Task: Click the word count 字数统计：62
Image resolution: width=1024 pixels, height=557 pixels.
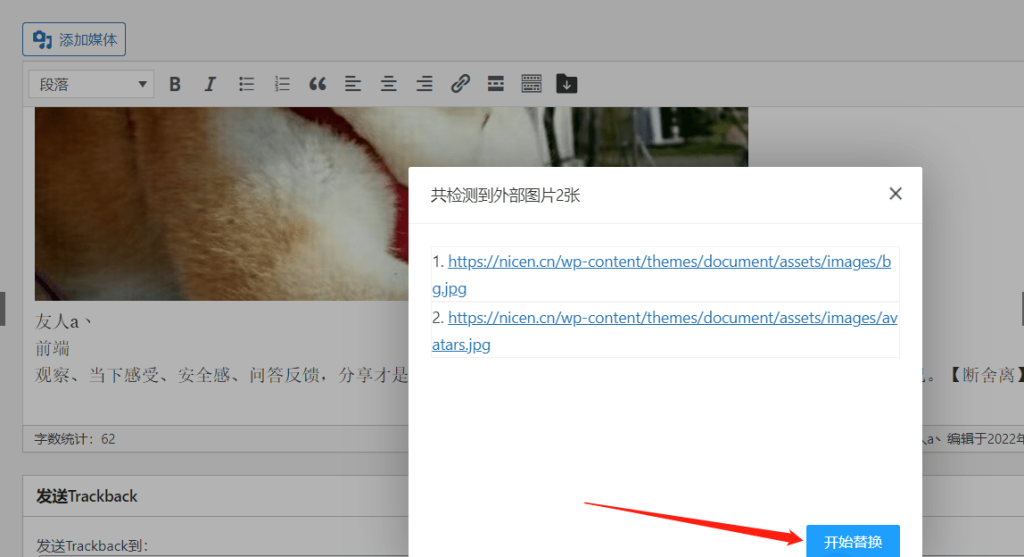Action: pos(74,439)
